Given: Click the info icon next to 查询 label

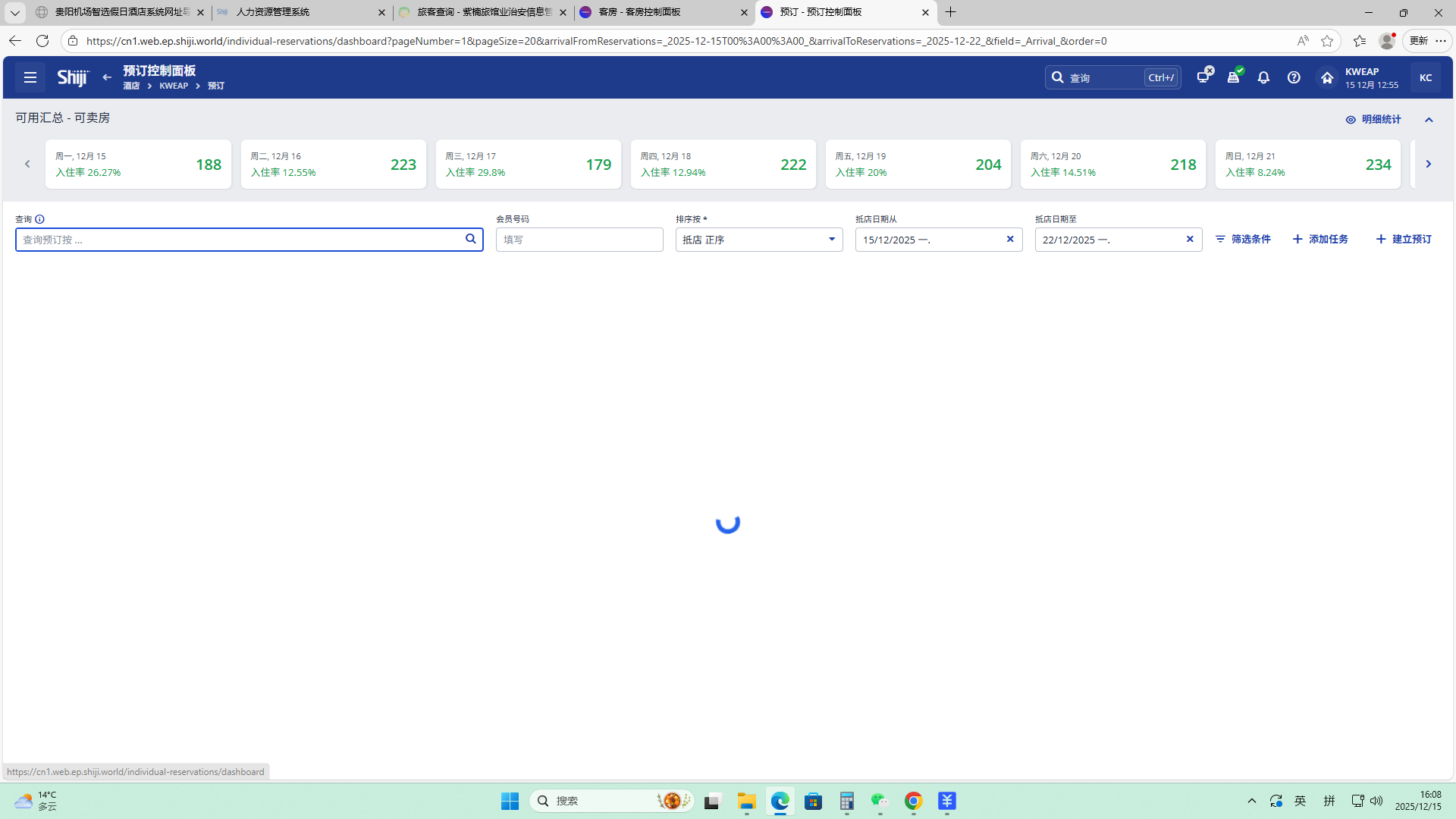Looking at the screenshot, I should [x=39, y=219].
